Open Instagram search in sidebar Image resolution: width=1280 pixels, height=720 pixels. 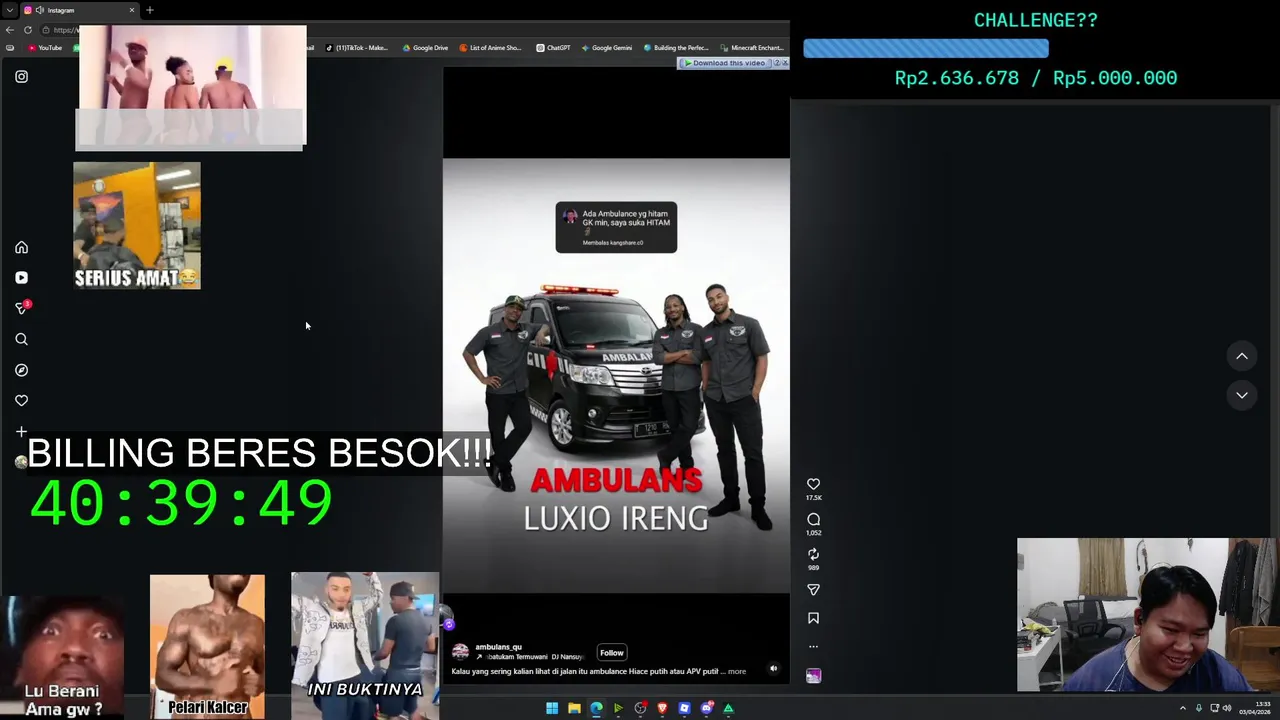pyautogui.click(x=21, y=339)
